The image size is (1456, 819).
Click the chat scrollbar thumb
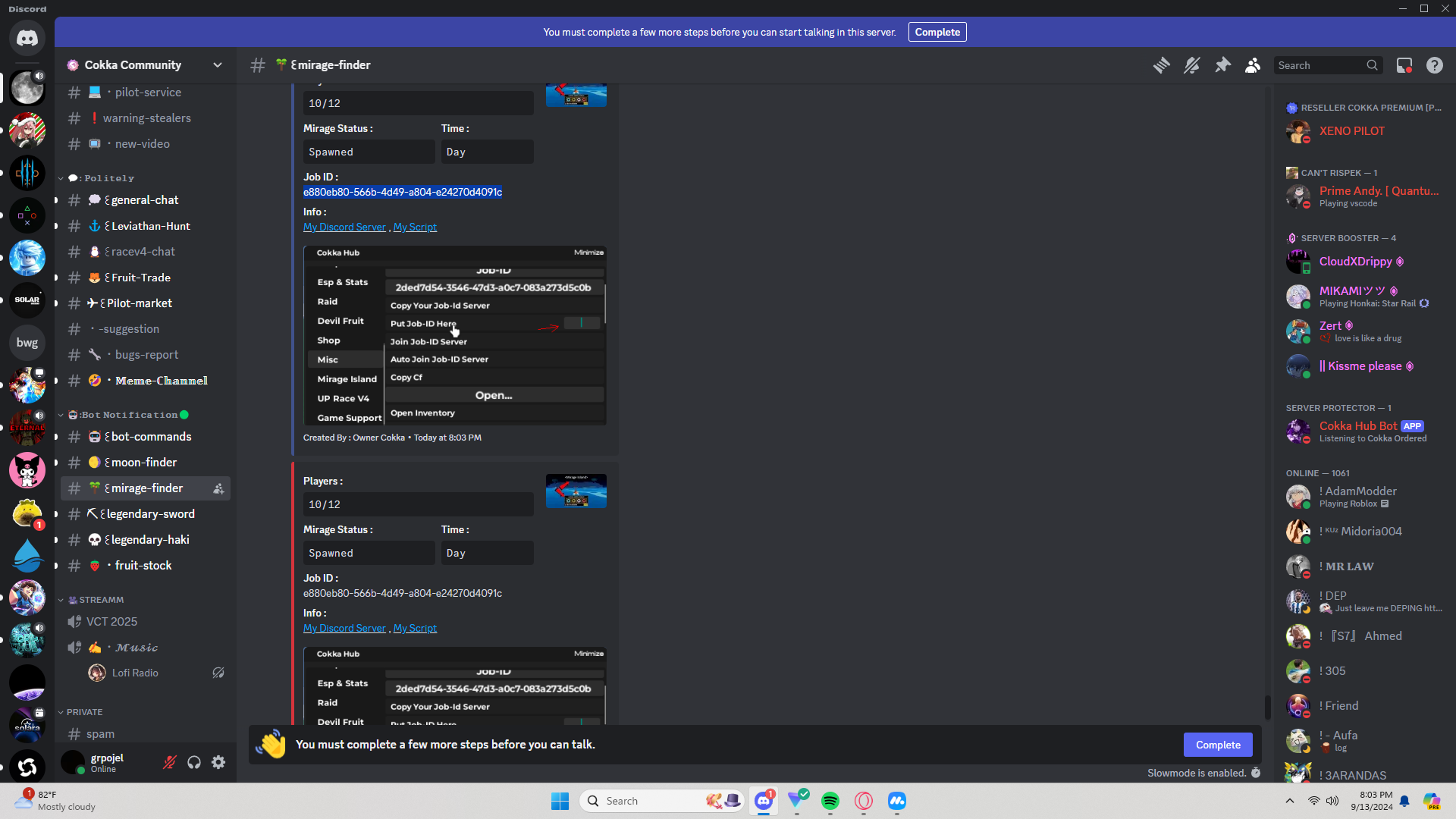1267,706
